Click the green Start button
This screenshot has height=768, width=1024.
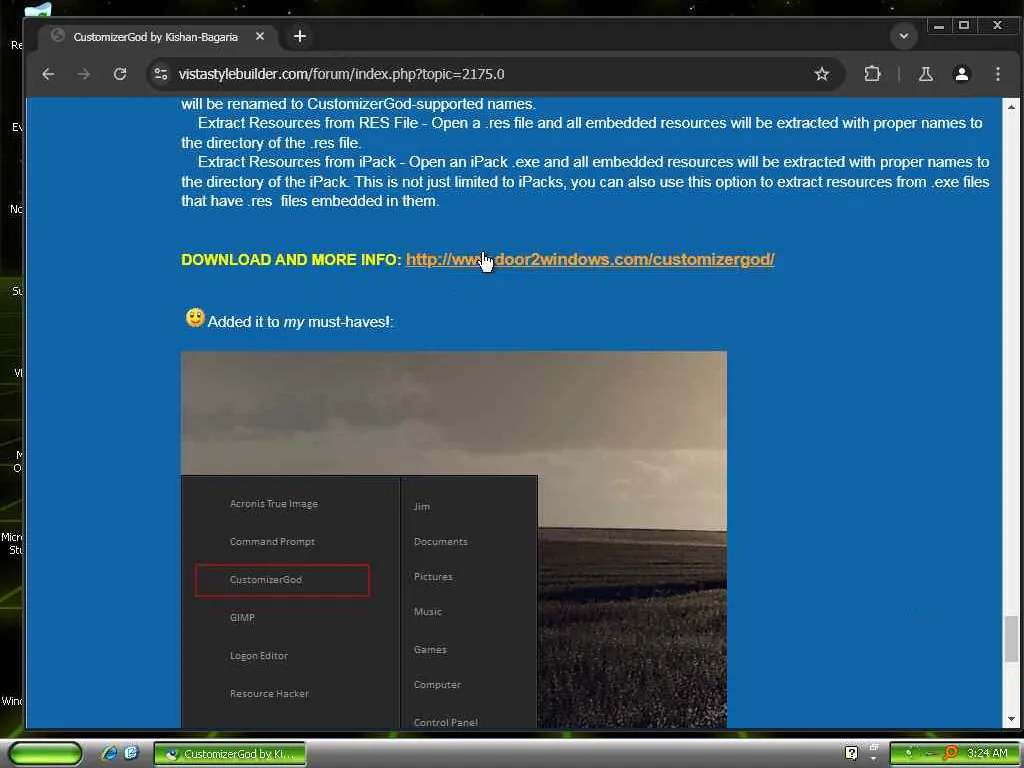45,754
